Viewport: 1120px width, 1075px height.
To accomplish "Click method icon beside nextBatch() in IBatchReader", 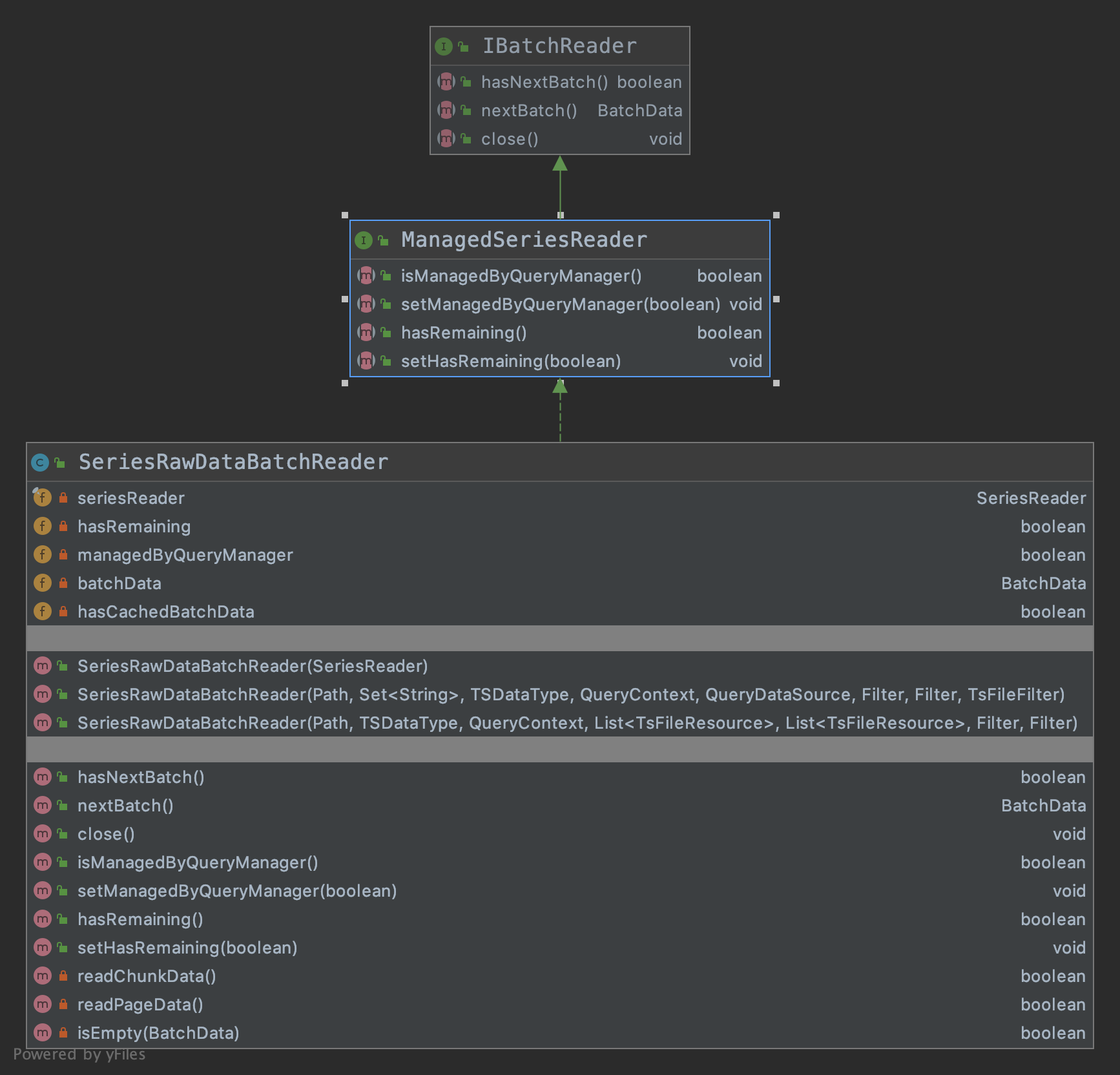I will 446,110.
